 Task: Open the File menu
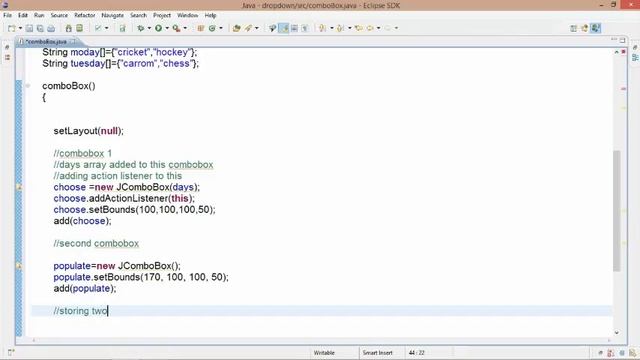click(7, 15)
